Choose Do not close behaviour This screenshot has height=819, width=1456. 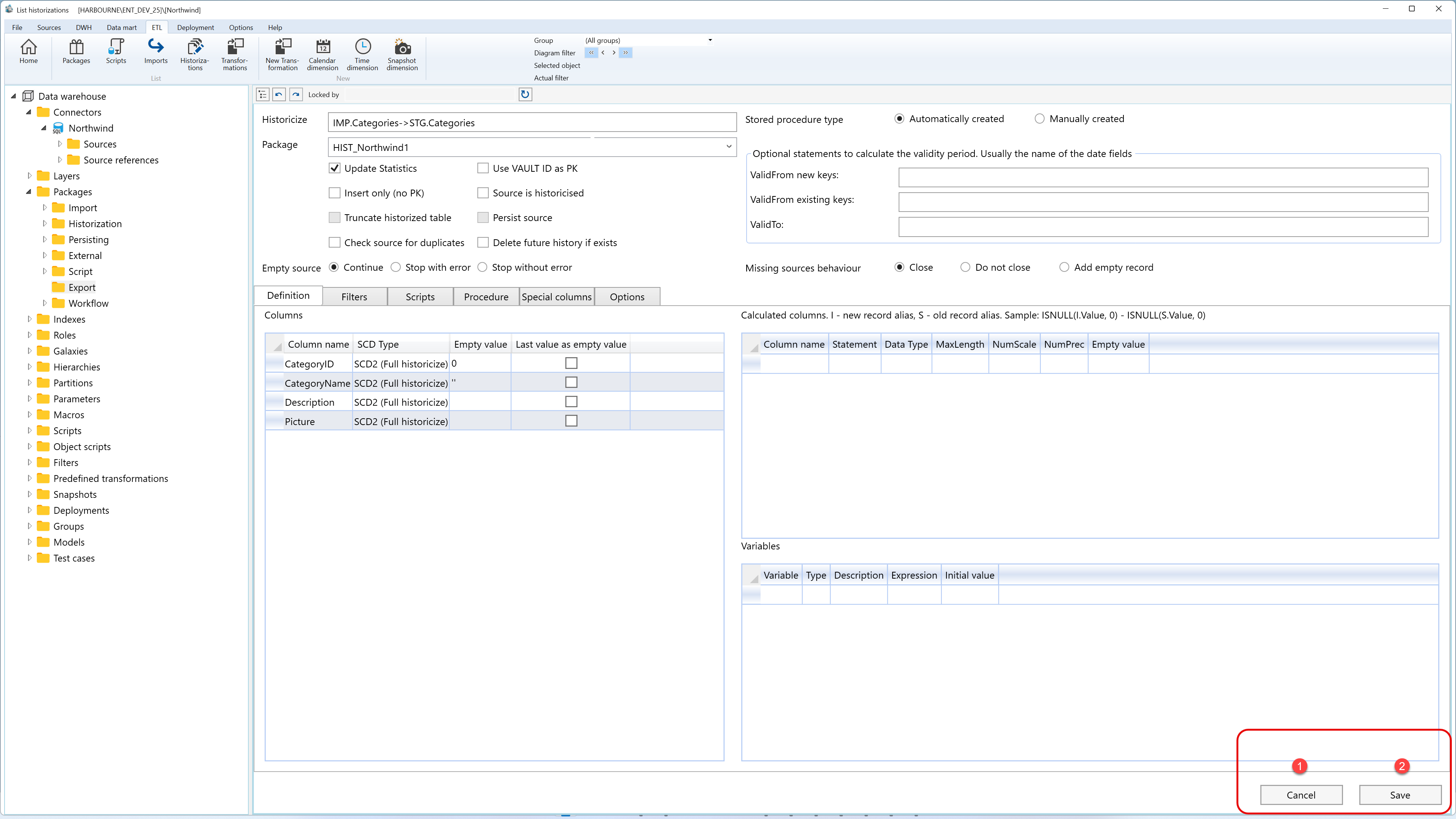(965, 267)
